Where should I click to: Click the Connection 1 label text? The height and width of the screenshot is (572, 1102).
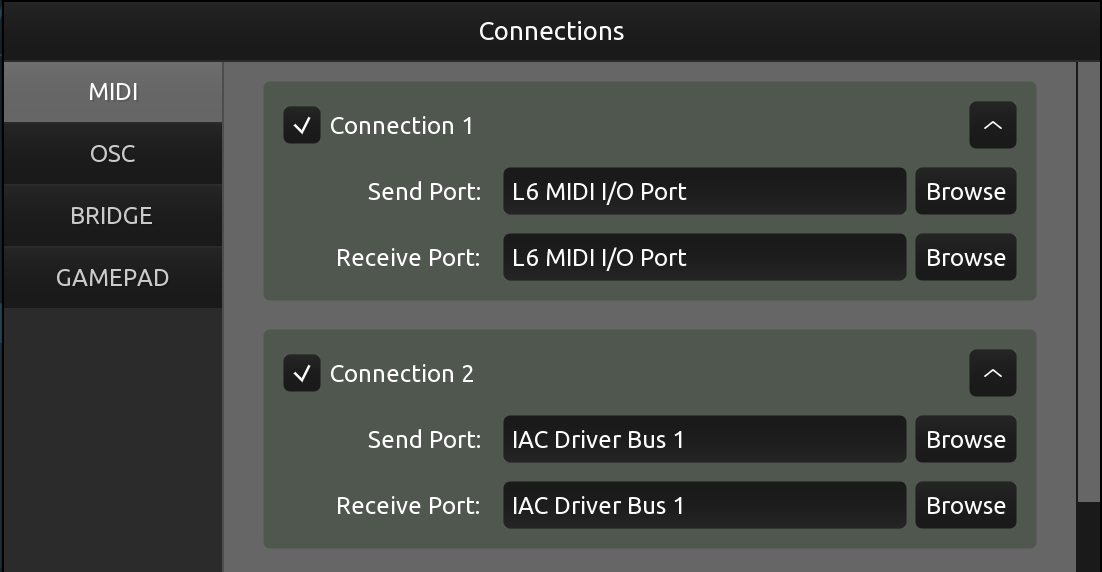tap(401, 126)
